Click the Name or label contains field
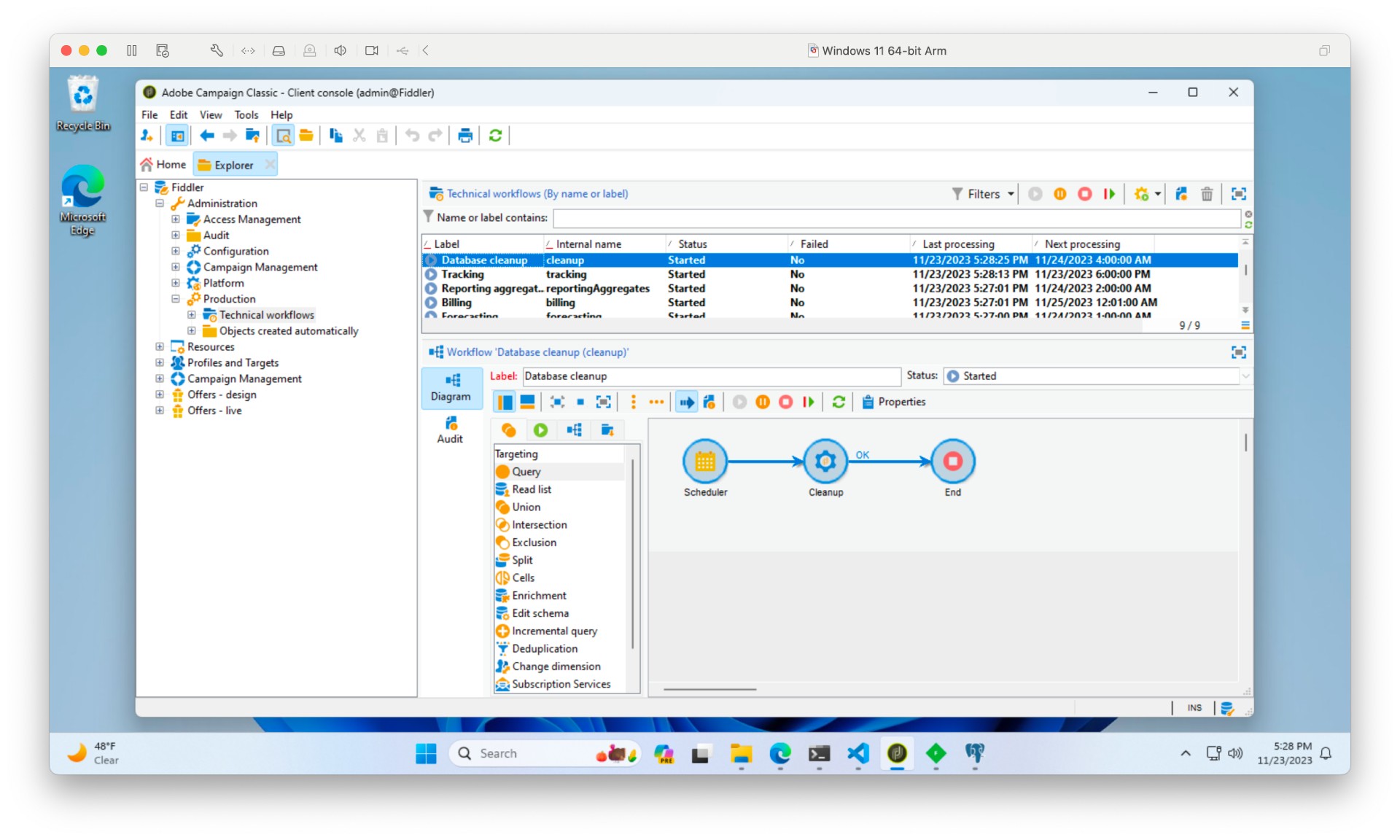Screen dimensions: 1400x840 coord(895,218)
